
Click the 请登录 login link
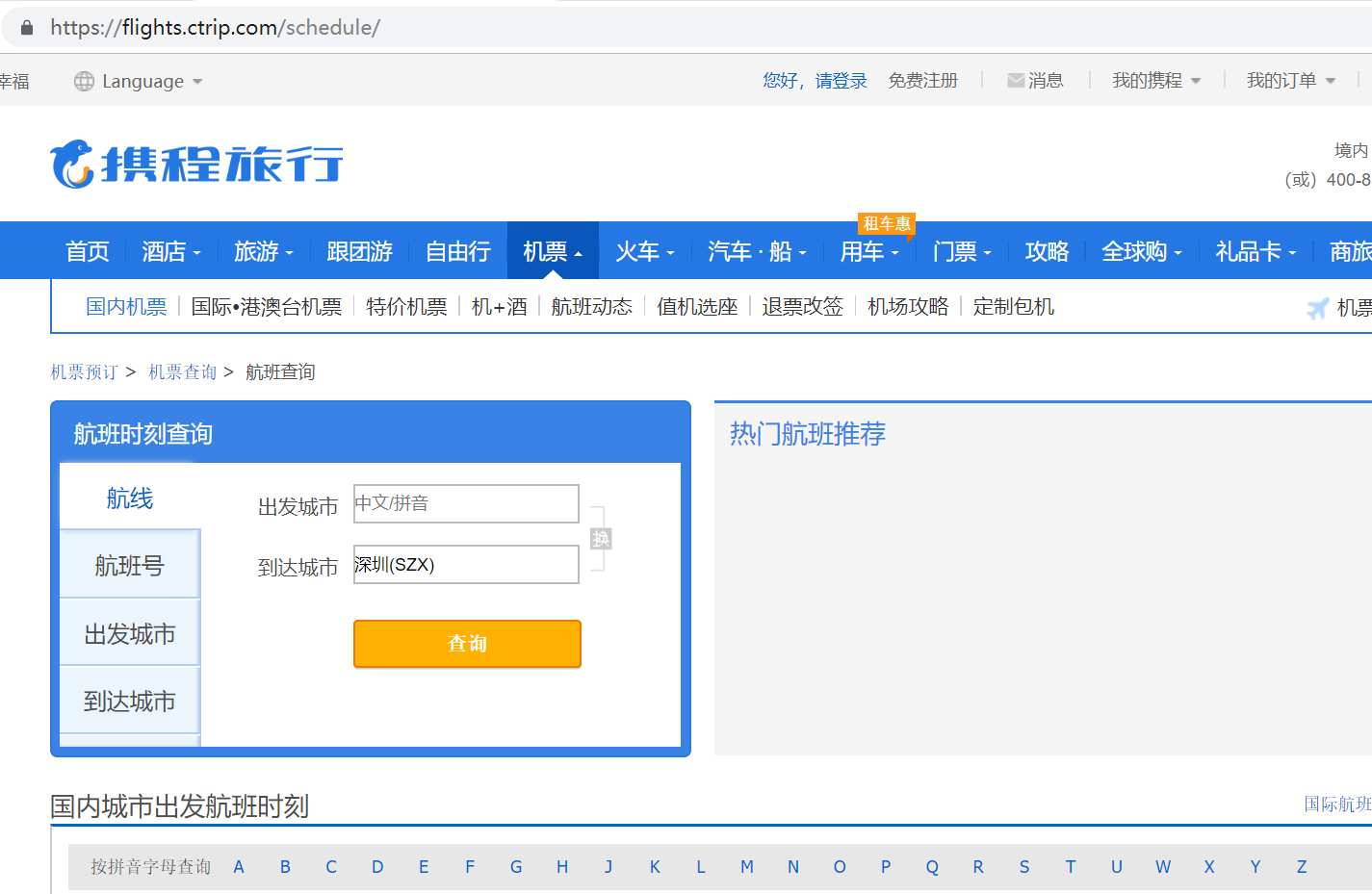coord(841,81)
